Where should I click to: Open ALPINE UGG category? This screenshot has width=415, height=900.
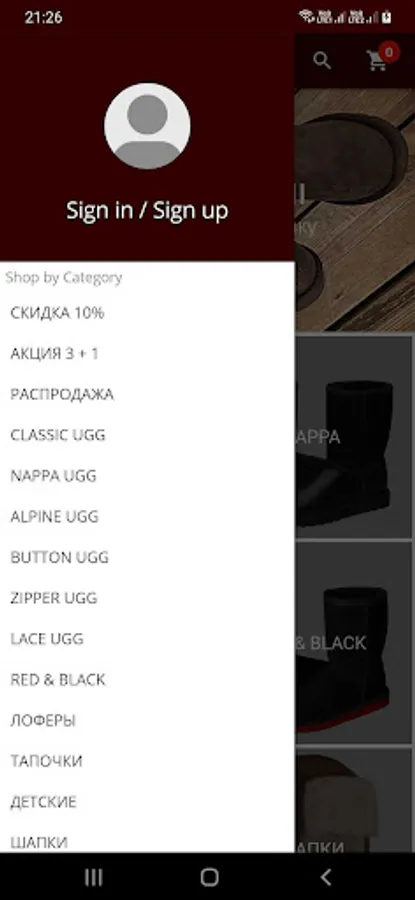(148, 517)
